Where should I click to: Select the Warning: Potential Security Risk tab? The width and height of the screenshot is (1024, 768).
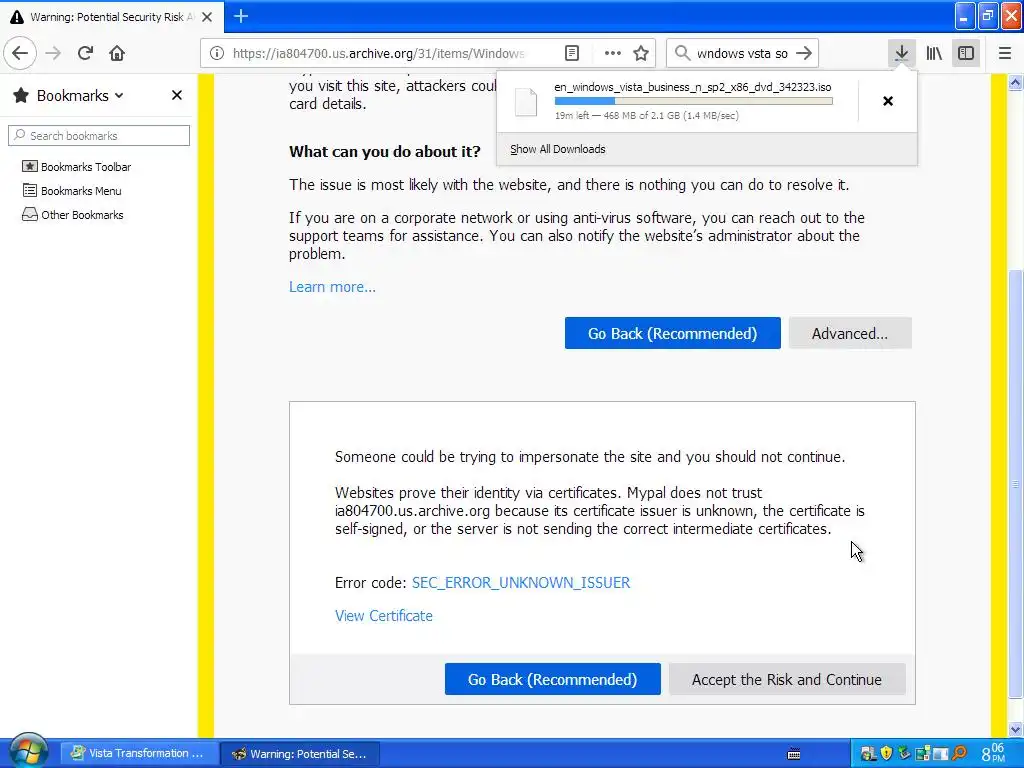[x=112, y=17]
